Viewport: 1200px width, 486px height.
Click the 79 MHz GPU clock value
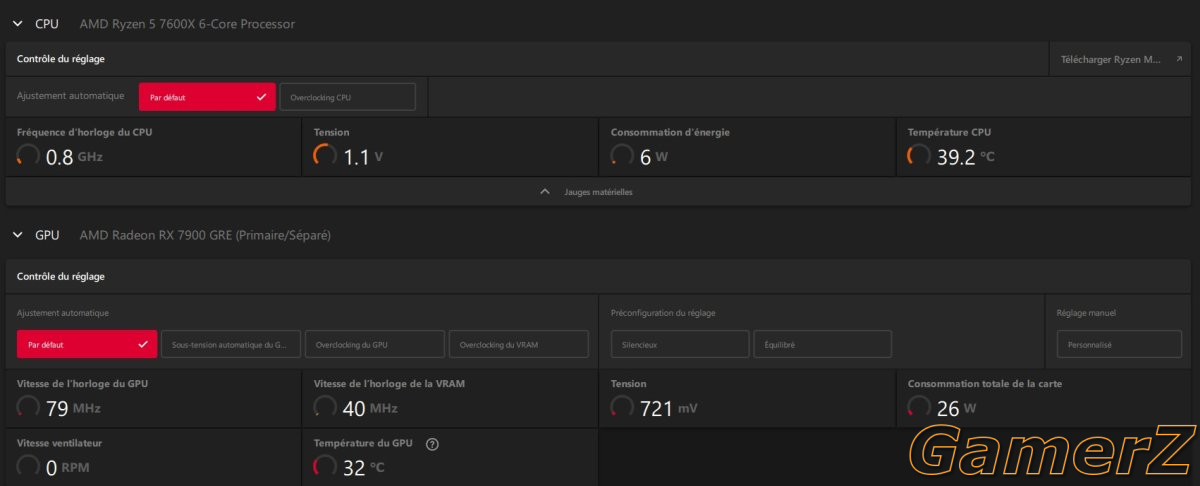[x=73, y=408]
